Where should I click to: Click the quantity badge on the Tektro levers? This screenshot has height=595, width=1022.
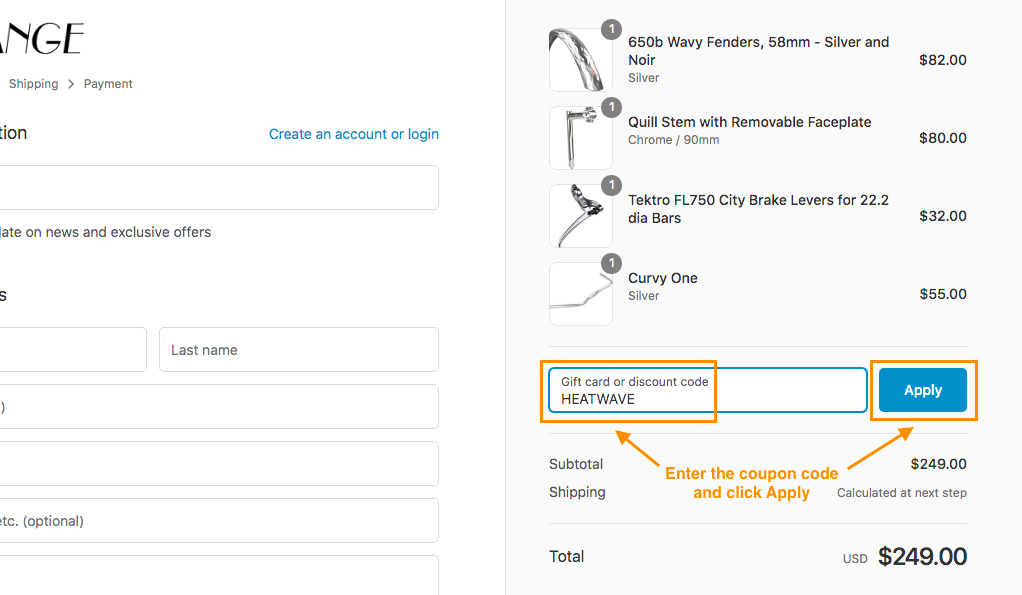coord(611,185)
